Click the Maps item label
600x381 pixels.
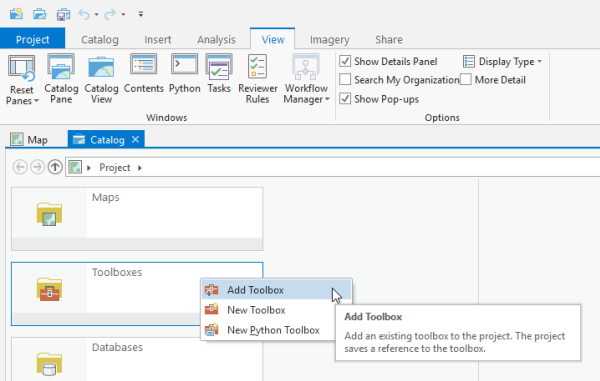106,197
